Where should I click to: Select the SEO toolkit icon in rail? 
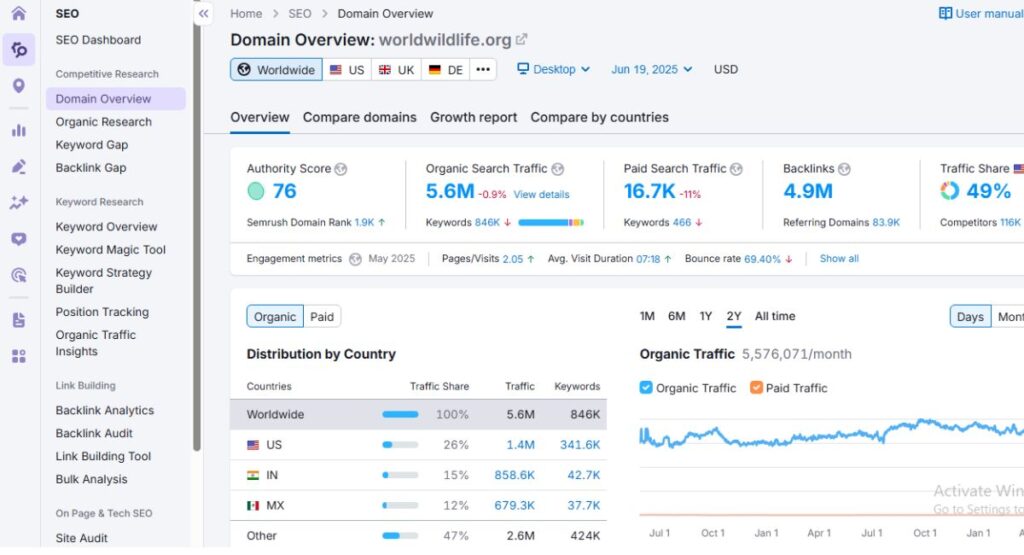click(x=19, y=50)
